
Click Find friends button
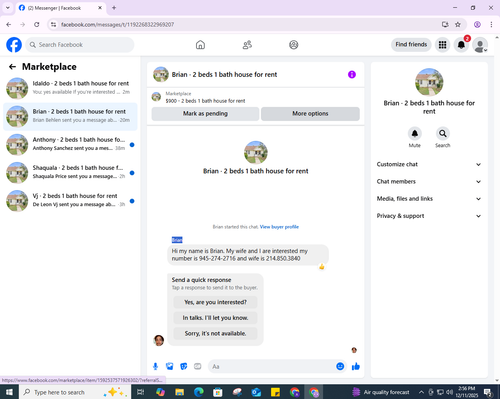click(x=411, y=44)
